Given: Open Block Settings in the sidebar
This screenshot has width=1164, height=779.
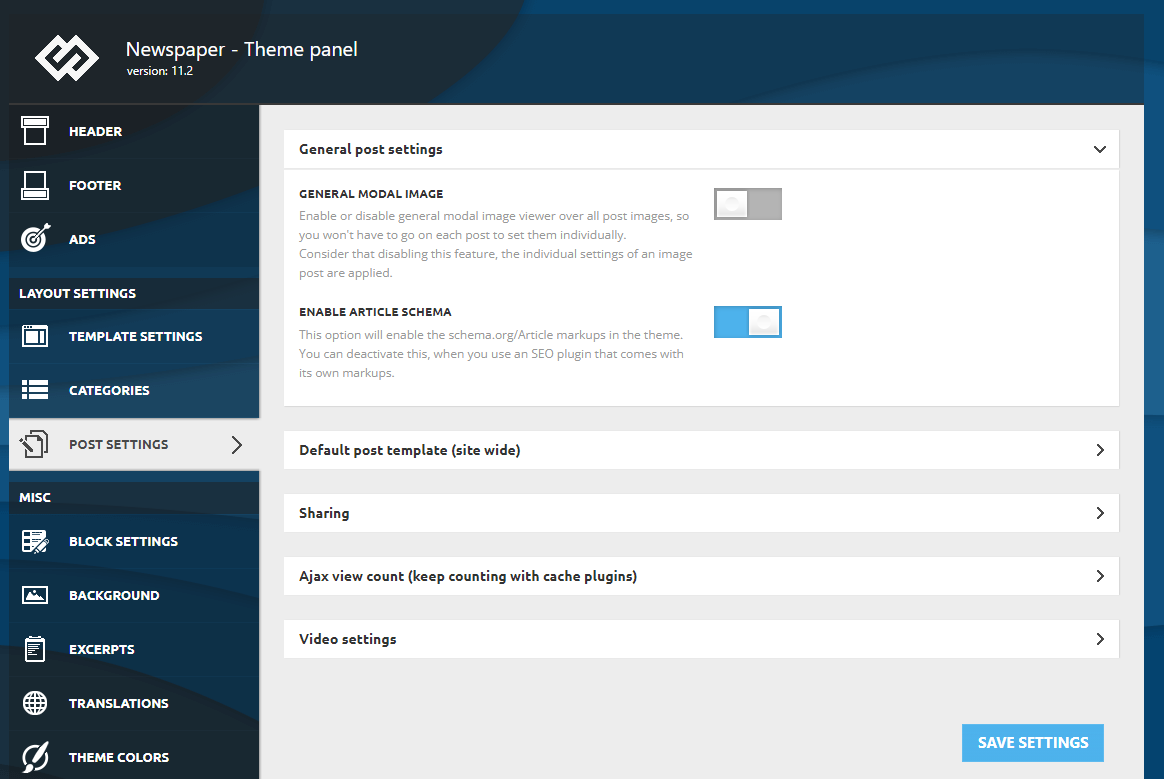Looking at the screenshot, I should [x=134, y=541].
